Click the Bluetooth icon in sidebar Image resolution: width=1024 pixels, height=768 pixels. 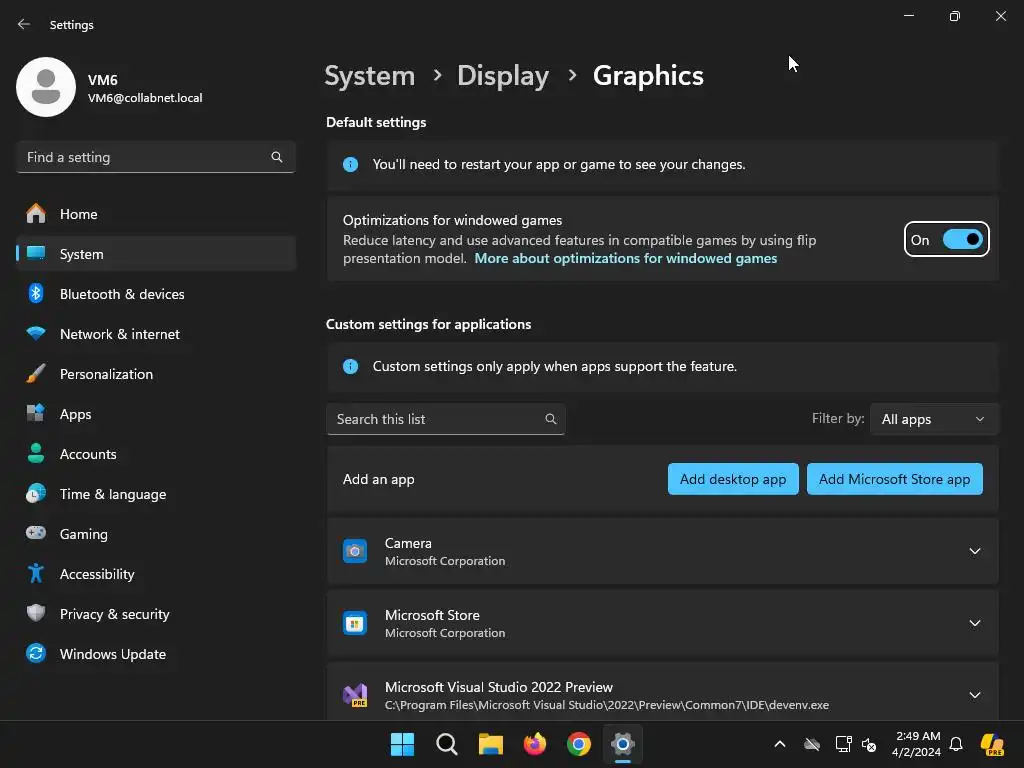(36, 294)
